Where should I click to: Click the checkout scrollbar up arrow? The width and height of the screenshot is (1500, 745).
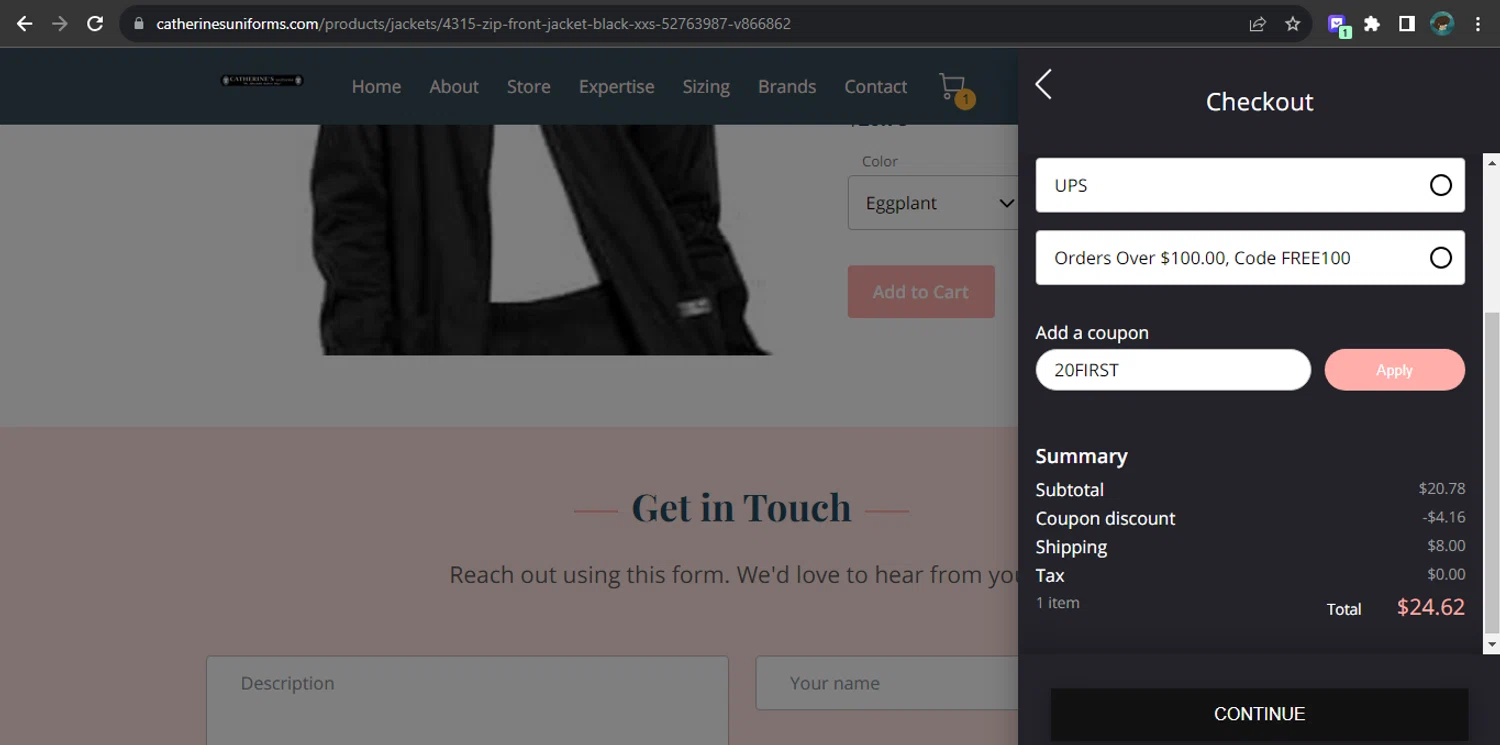coord(1491,162)
